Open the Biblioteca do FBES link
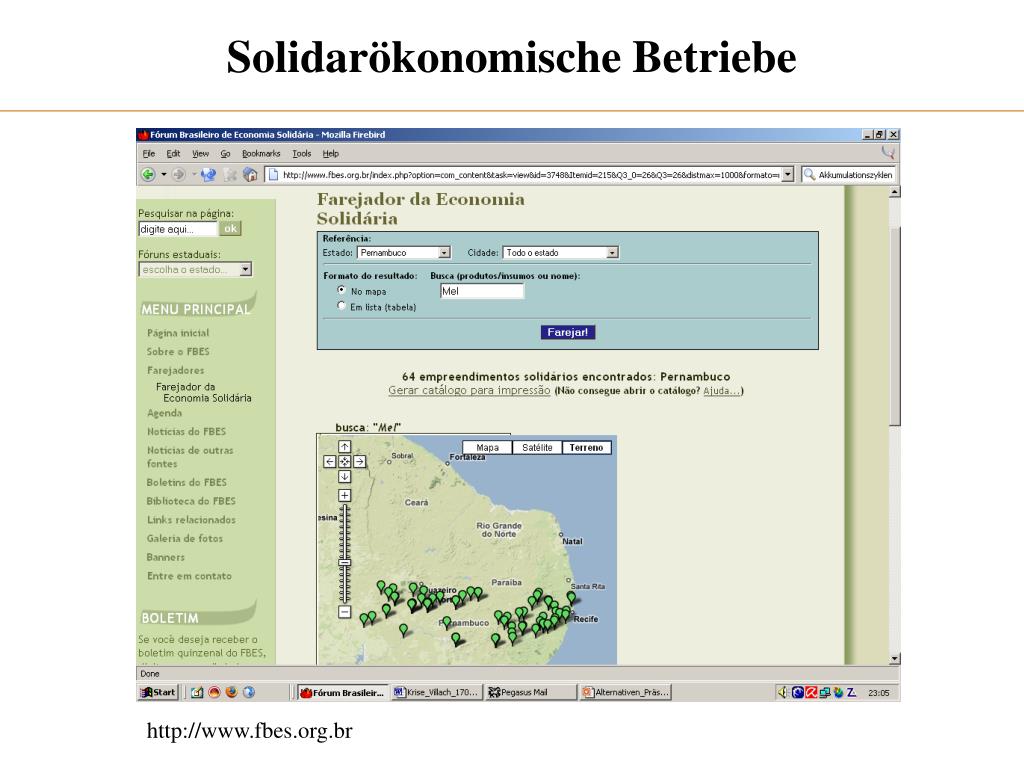Screen dimensions: 1024x768 click(x=191, y=501)
